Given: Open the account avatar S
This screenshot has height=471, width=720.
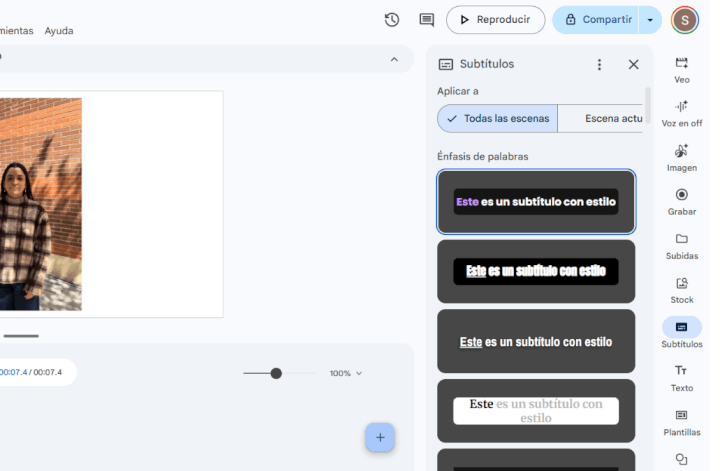Looking at the screenshot, I should [x=685, y=20].
